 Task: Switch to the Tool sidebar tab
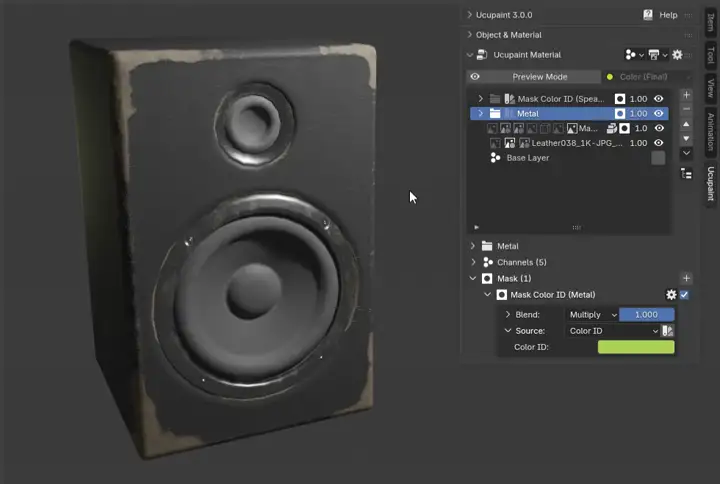(x=711, y=55)
